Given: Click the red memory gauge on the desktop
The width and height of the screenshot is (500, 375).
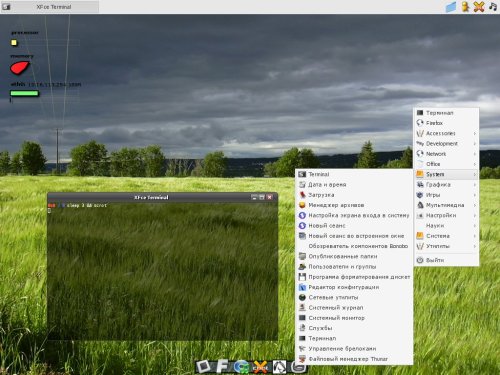Looking at the screenshot, I should (19, 68).
